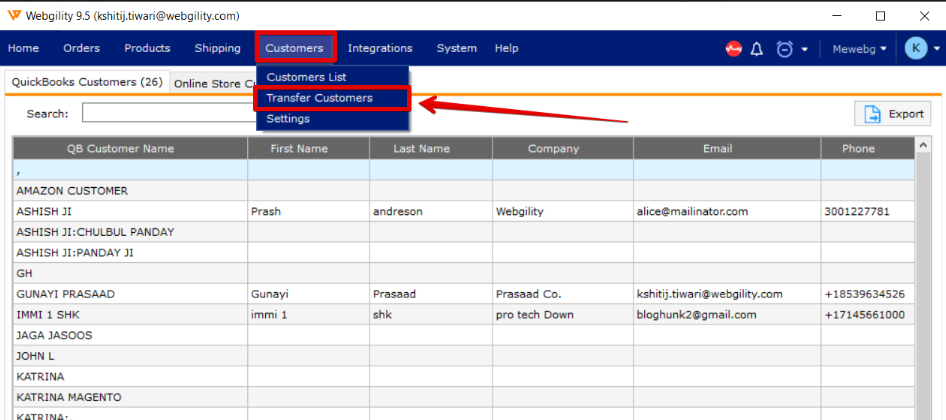Select the highlighted comma customer row

[x=464, y=170]
